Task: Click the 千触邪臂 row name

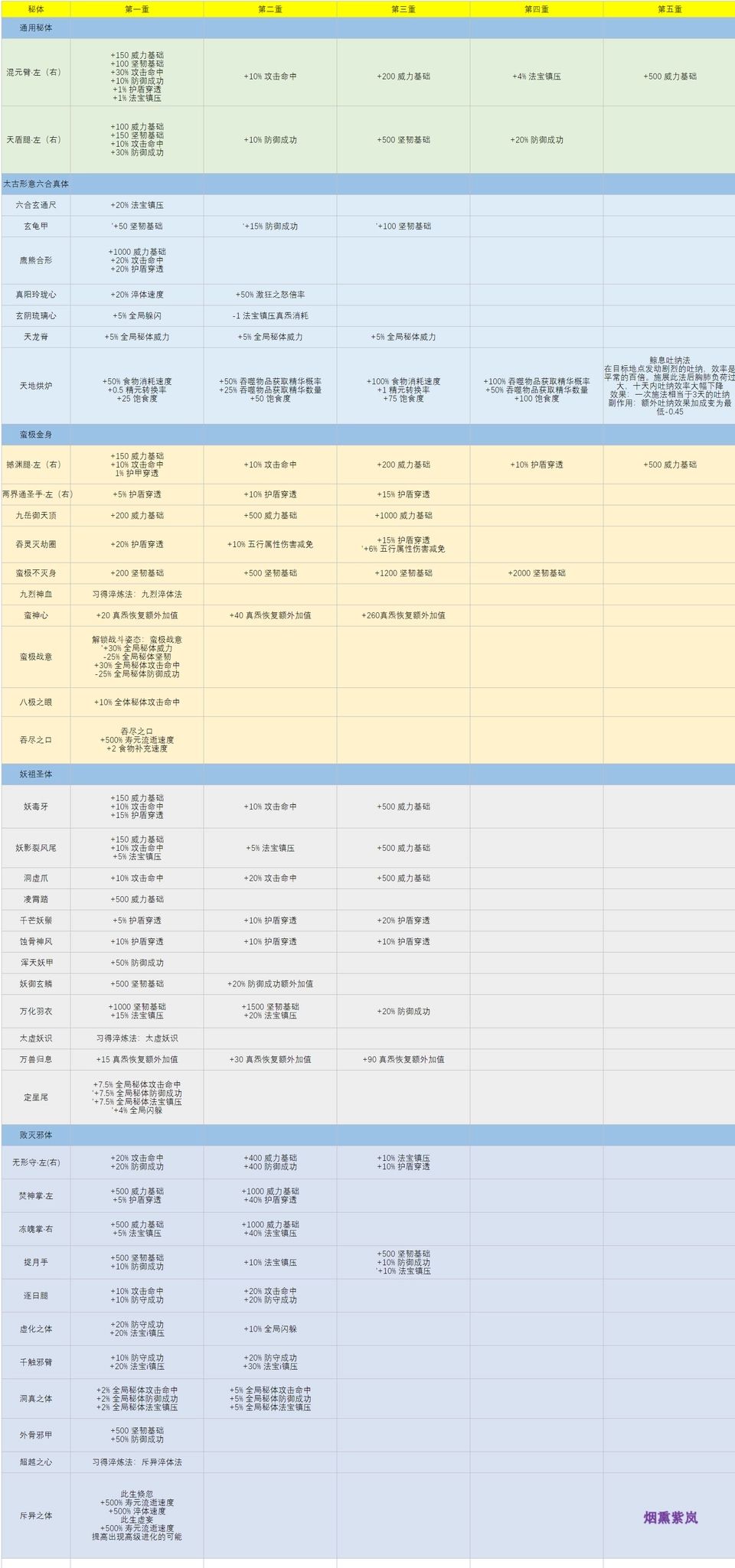Action: point(36,1362)
